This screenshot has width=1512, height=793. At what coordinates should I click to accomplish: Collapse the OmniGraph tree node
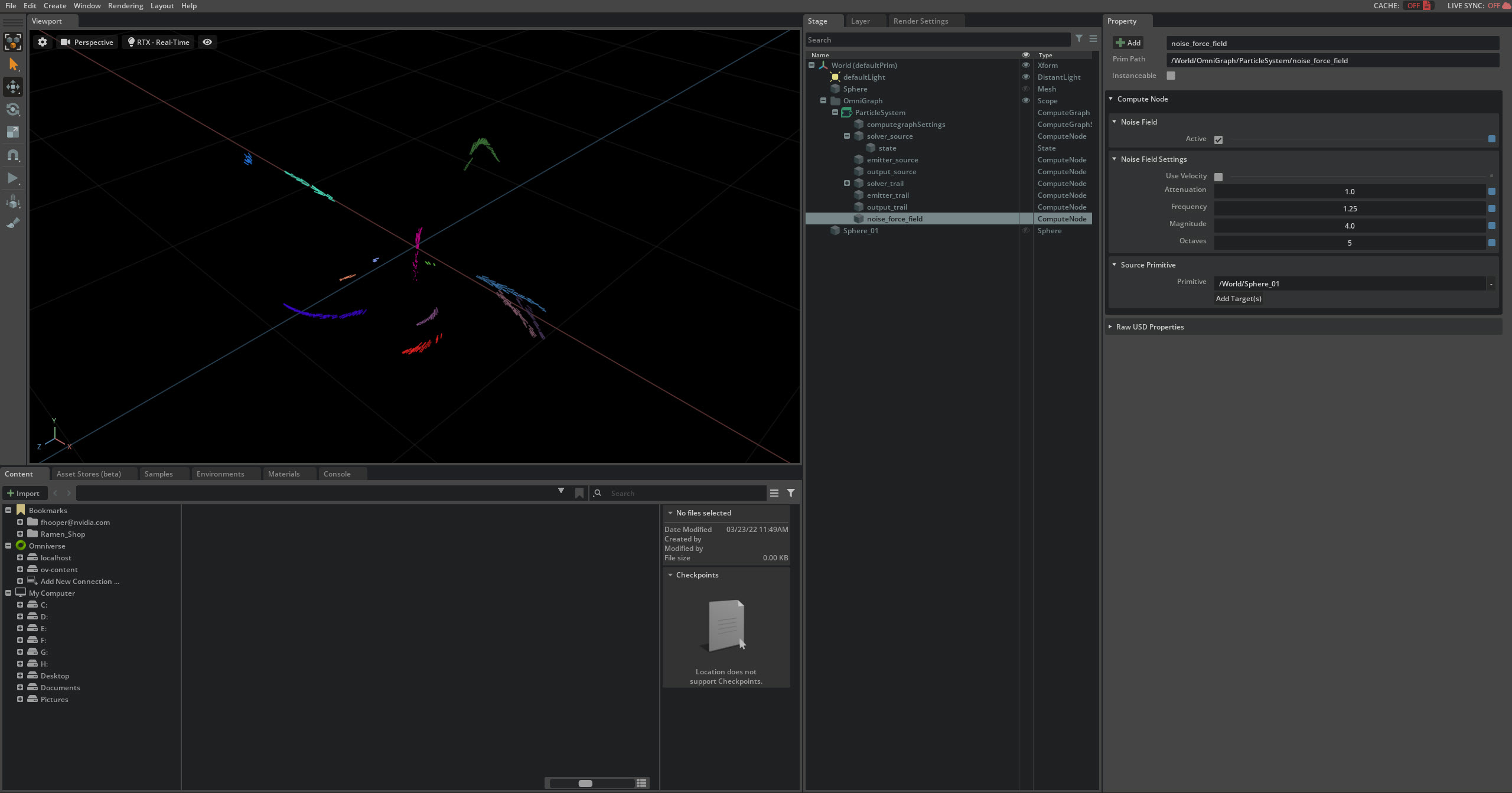823,100
